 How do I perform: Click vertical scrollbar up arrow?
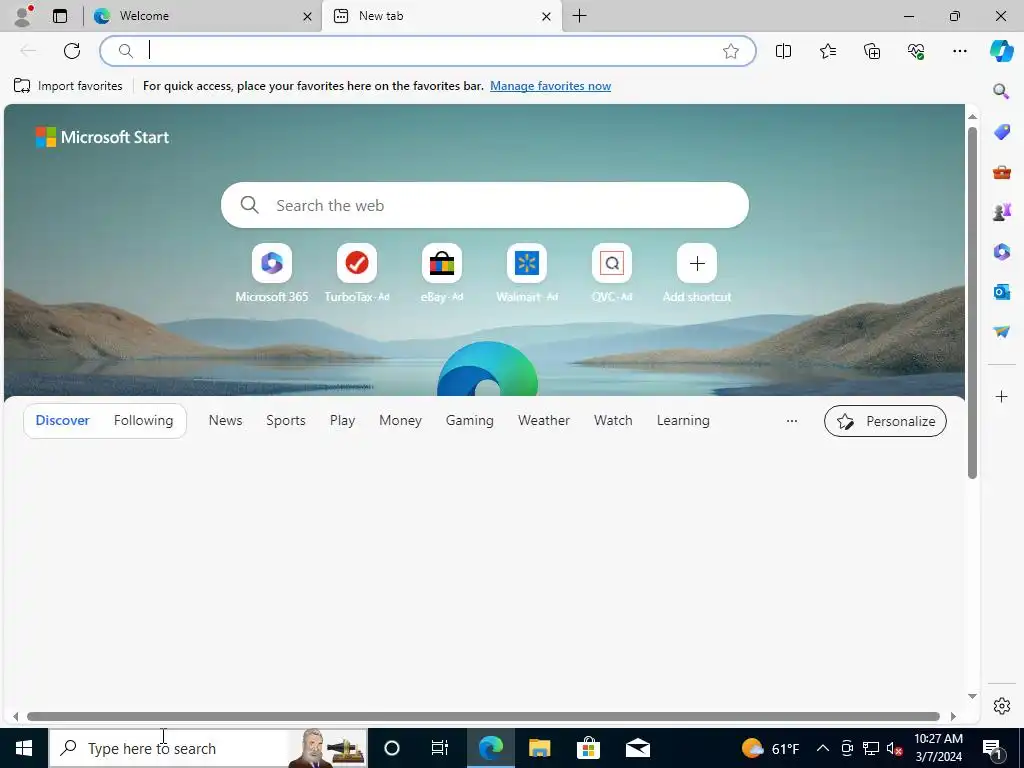(x=972, y=117)
